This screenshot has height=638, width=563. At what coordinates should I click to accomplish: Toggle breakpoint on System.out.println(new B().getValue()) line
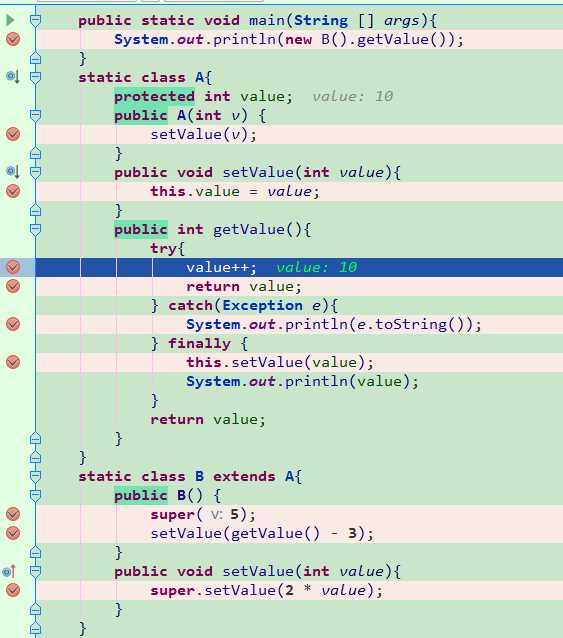coord(13,39)
